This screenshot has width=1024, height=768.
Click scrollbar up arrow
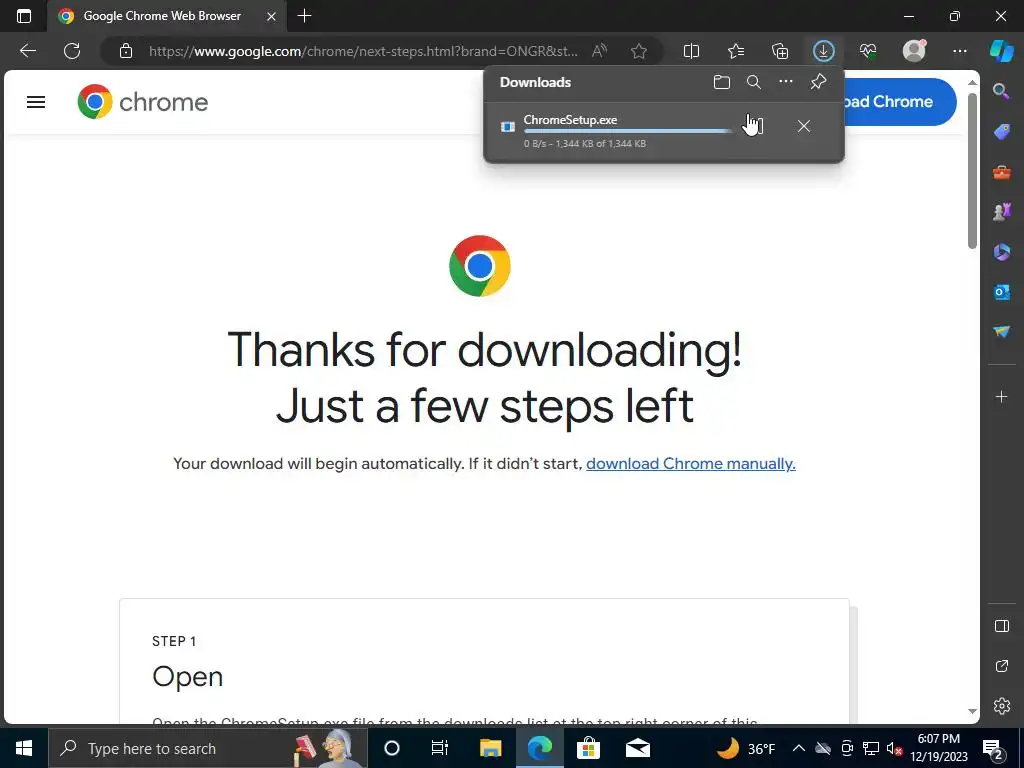[x=972, y=83]
